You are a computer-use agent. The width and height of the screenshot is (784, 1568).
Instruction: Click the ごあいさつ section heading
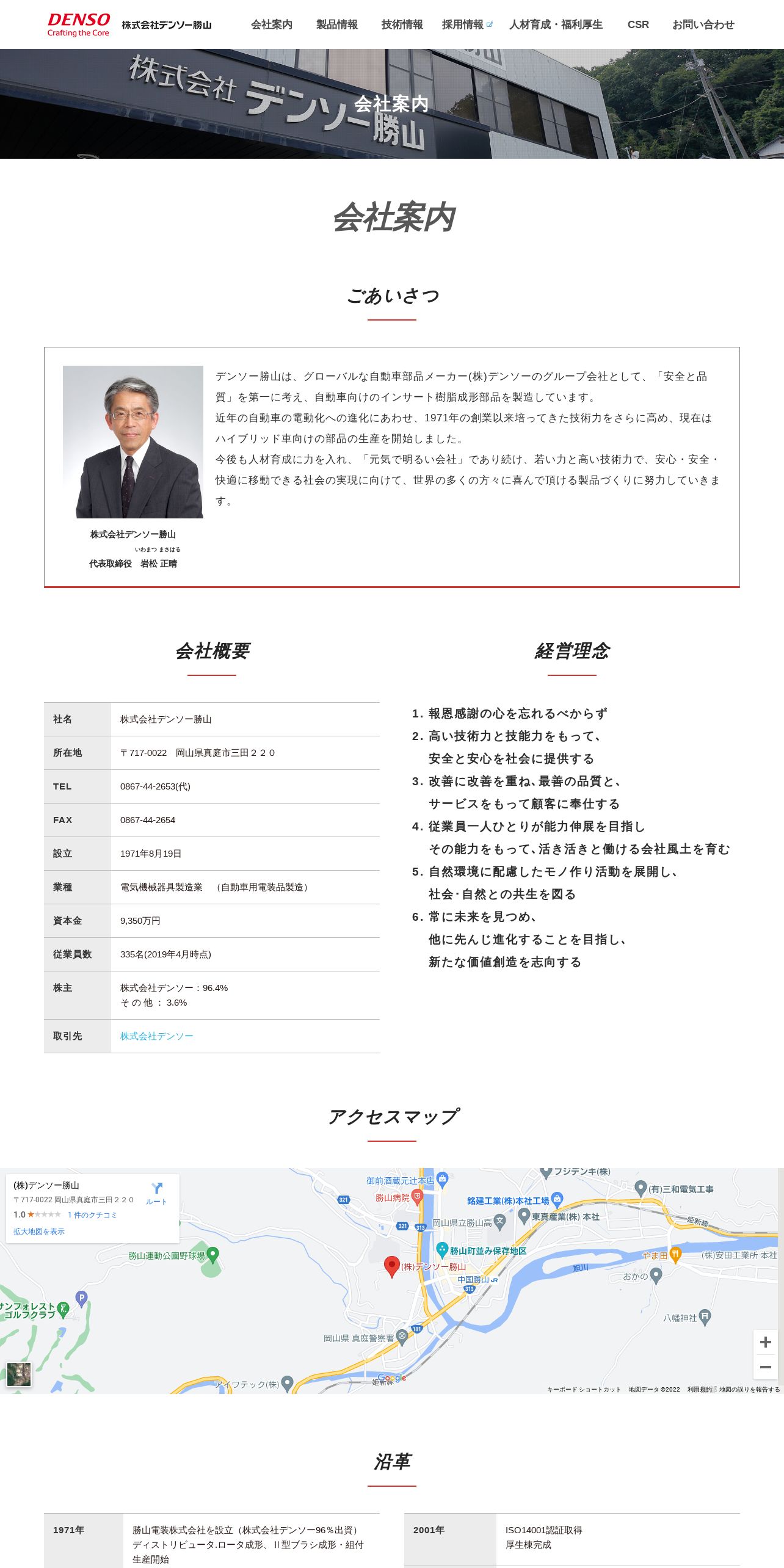click(392, 296)
